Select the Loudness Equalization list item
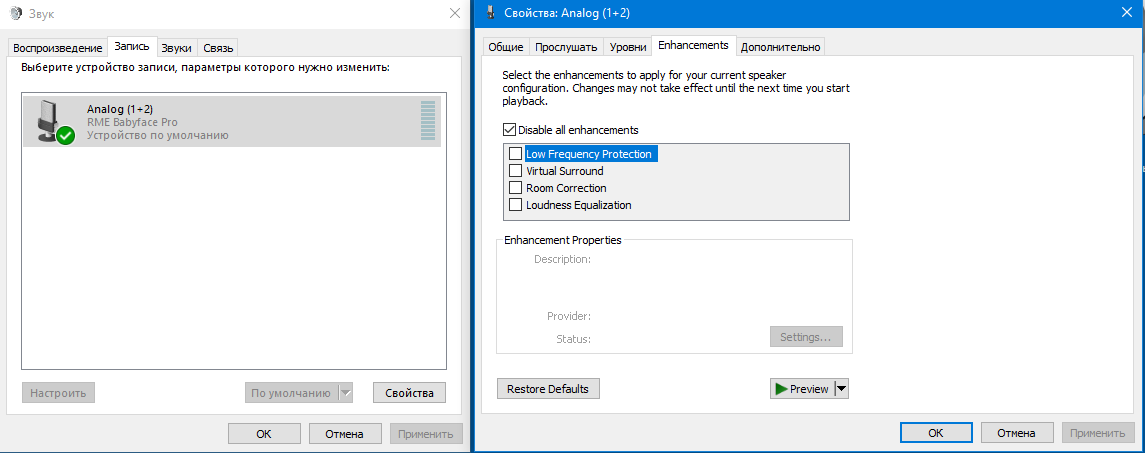Screen dimensions: 1145x453 [579, 205]
